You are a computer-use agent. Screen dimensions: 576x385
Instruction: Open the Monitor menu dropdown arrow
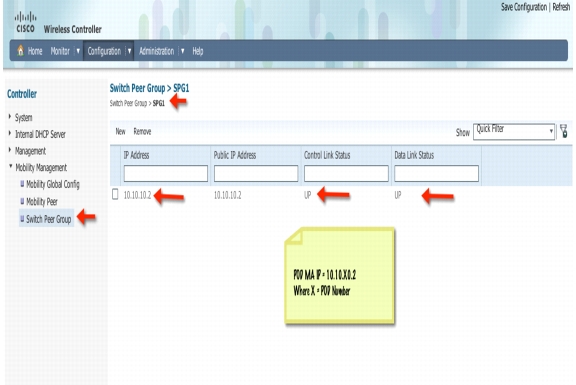click(x=78, y=51)
